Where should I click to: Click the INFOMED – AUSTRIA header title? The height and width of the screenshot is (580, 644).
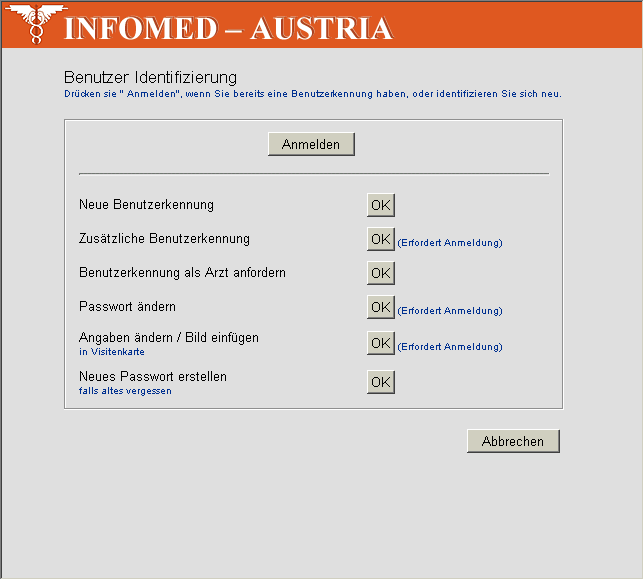pyautogui.click(x=229, y=28)
